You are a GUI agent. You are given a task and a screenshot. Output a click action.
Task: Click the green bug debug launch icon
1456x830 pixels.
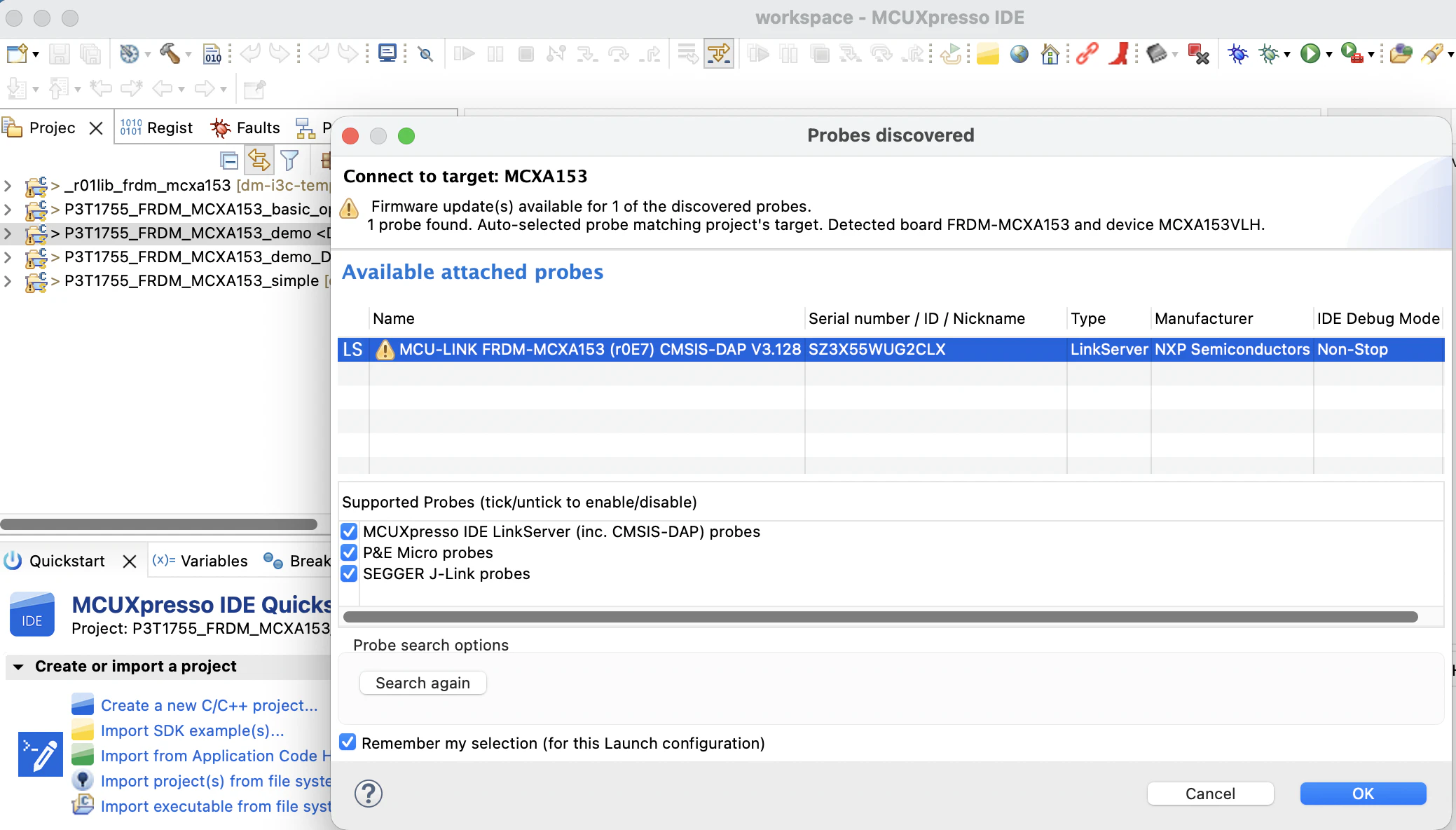pyautogui.click(x=1269, y=53)
